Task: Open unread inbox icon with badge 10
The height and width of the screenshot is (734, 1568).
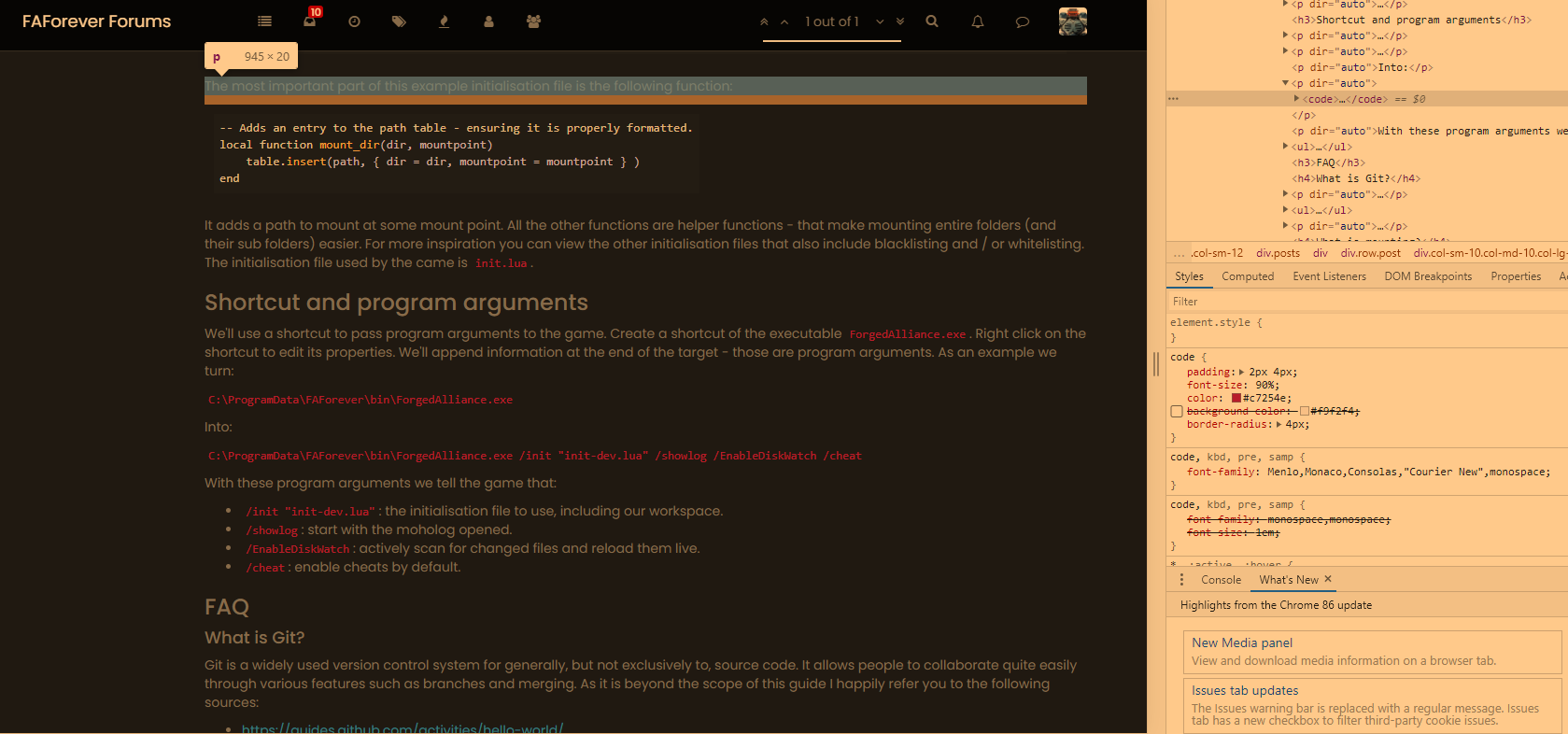Action: [x=311, y=20]
